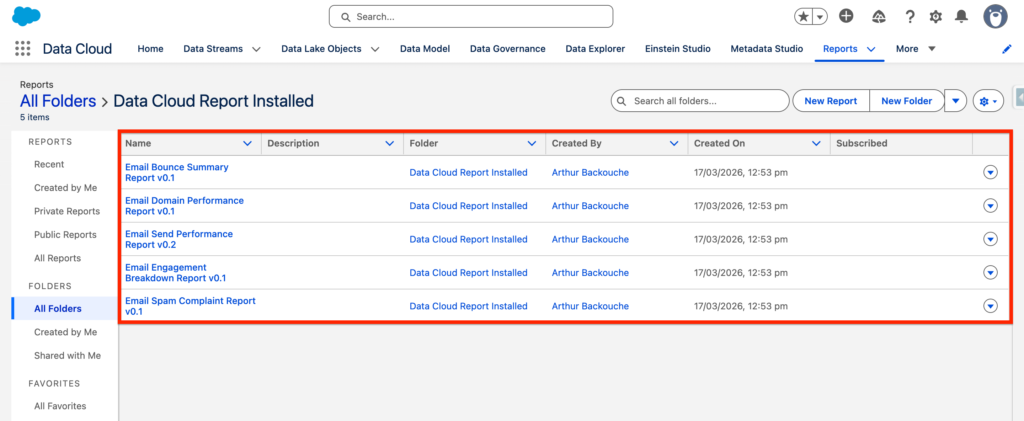Click the Search all folders field
The height and width of the screenshot is (421, 1024).
pyautogui.click(x=708, y=101)
